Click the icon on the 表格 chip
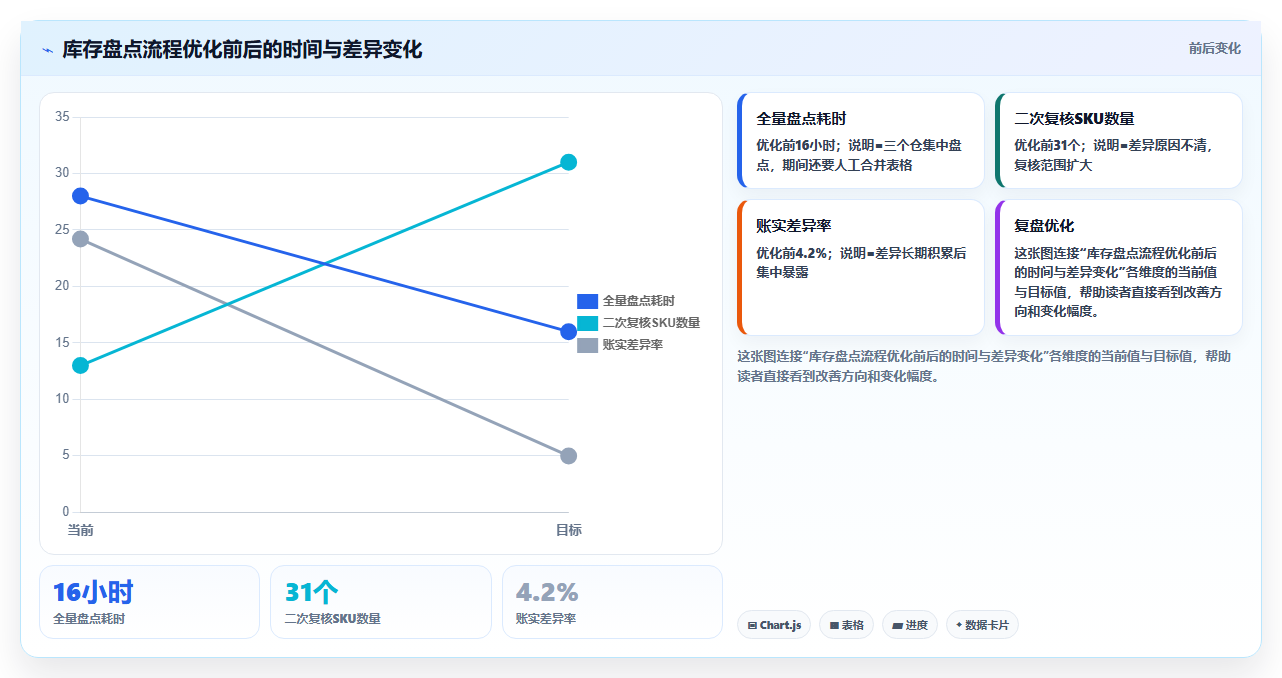Screen dimensions: 1282x678 coord(834,626)
